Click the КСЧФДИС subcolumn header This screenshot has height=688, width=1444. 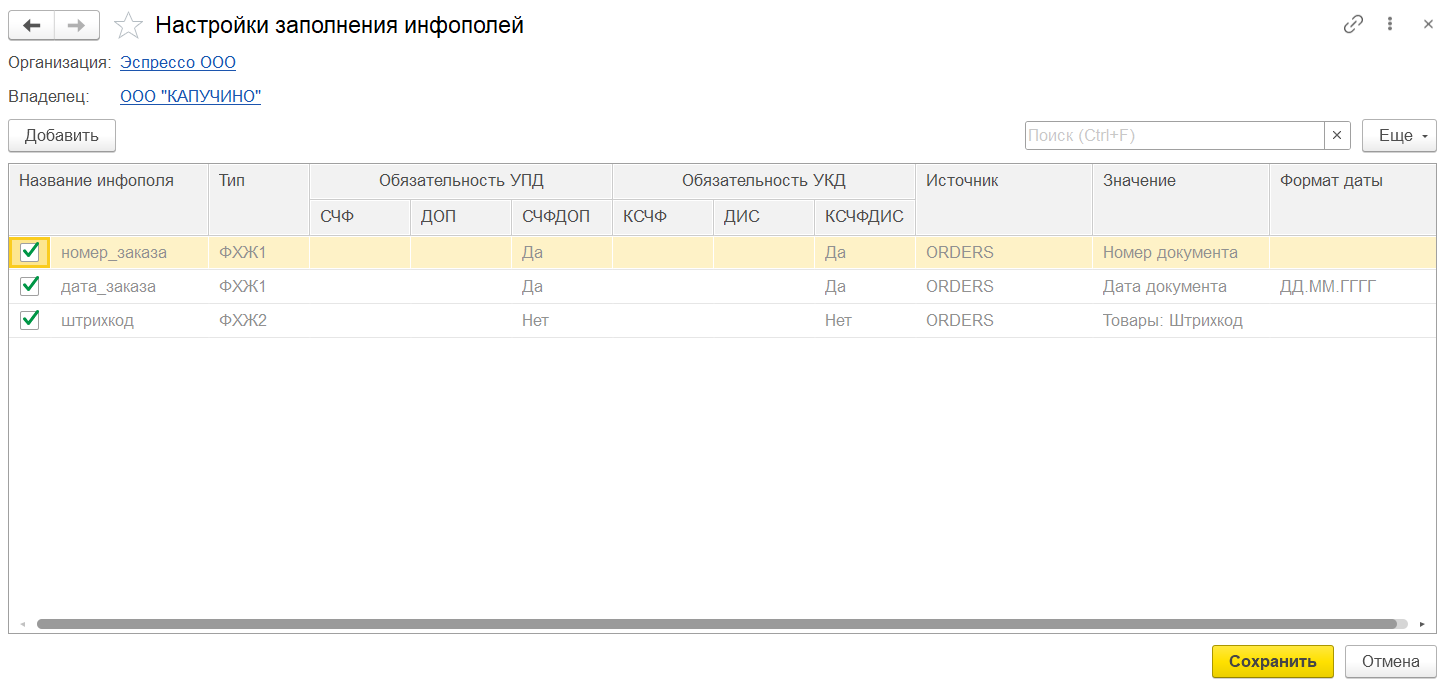[x=865, y=216]
